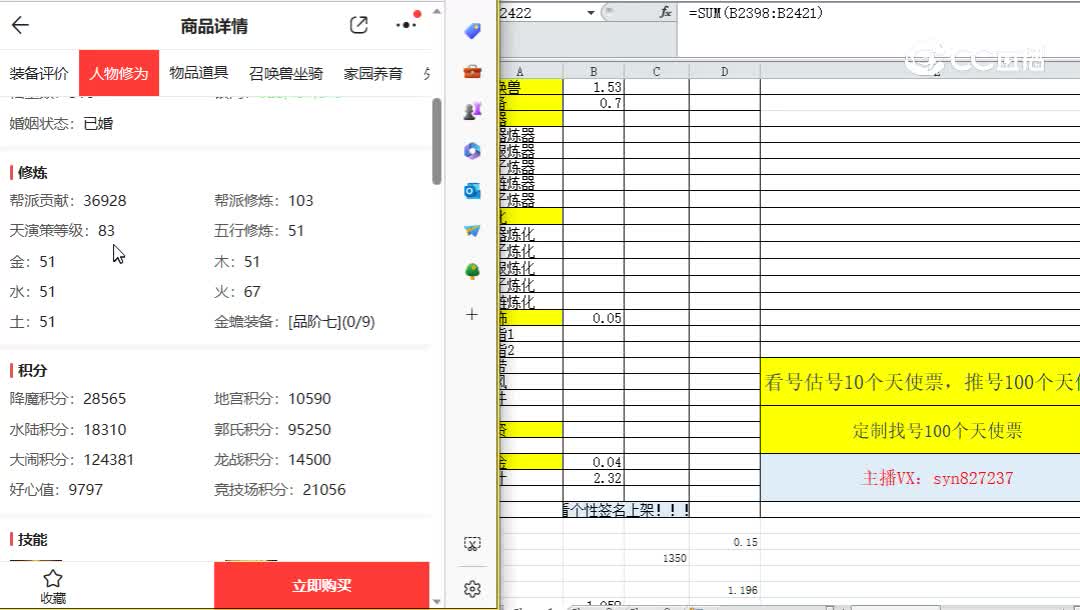Click the product page vertical scrollbar thumb
This screenshot has width=1080, height=610.
pos(437,141)
